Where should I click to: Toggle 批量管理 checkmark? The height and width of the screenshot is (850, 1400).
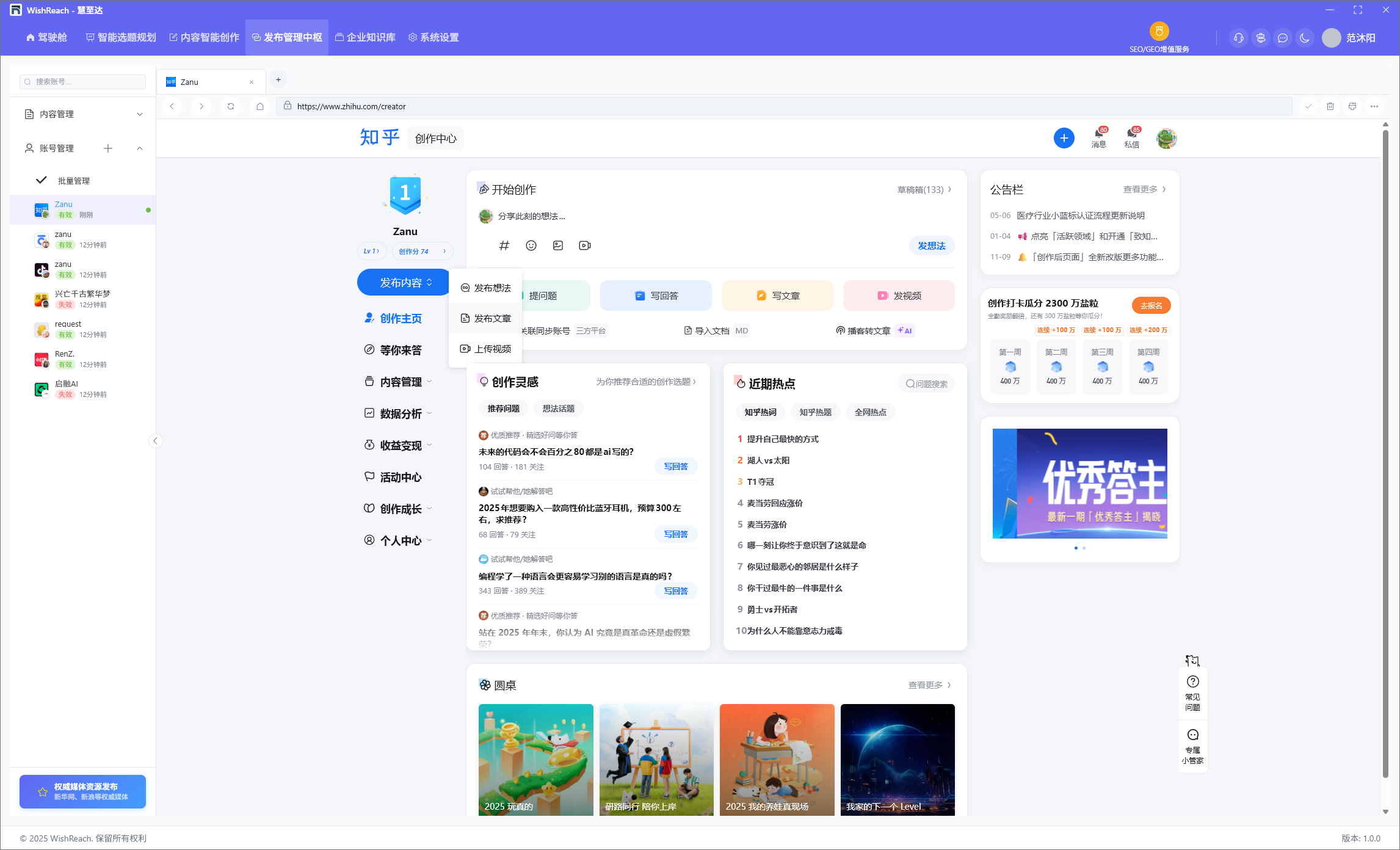point(42,180)
